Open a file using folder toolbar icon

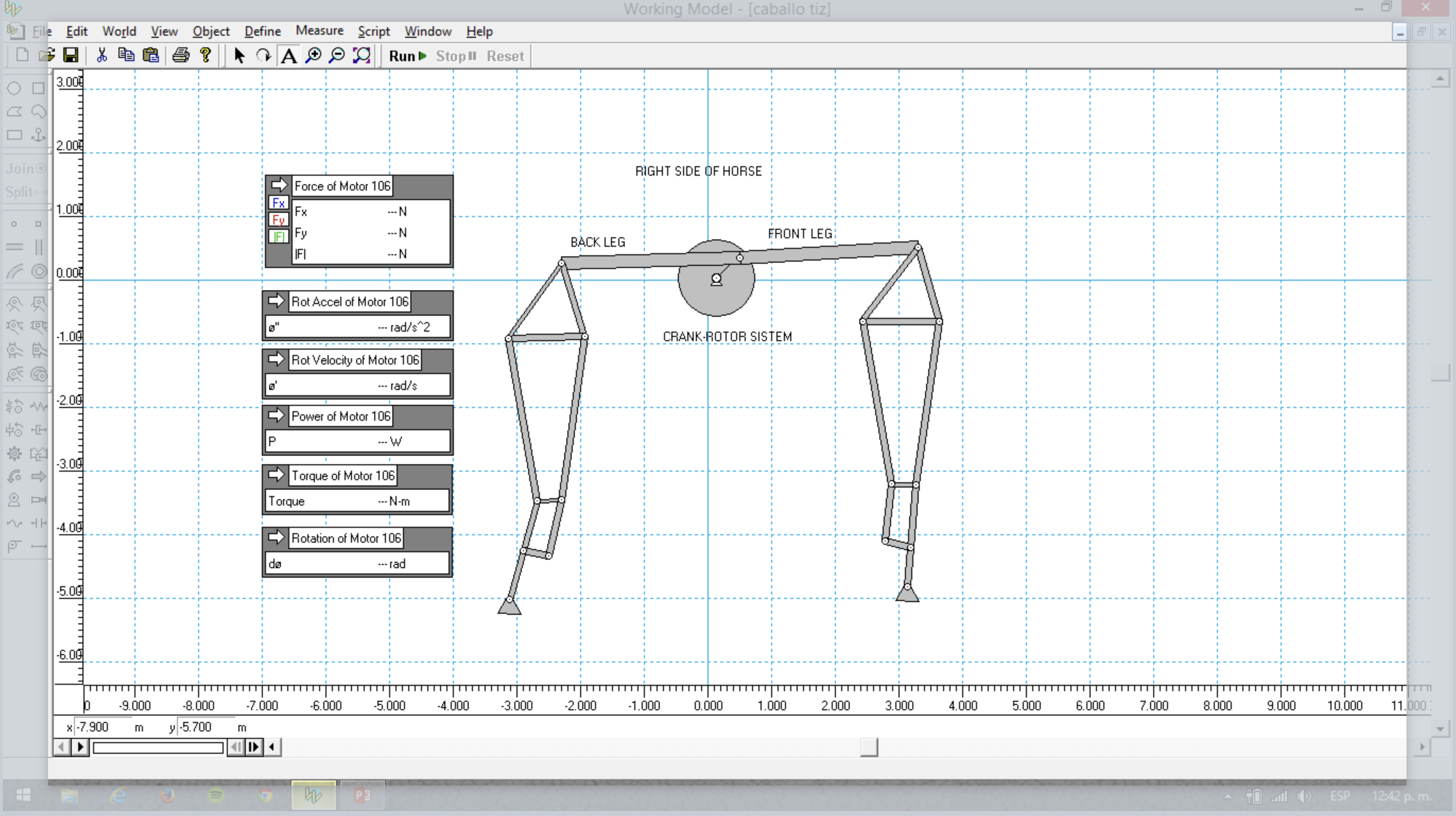pyautogui.click(x=47, y=55)
